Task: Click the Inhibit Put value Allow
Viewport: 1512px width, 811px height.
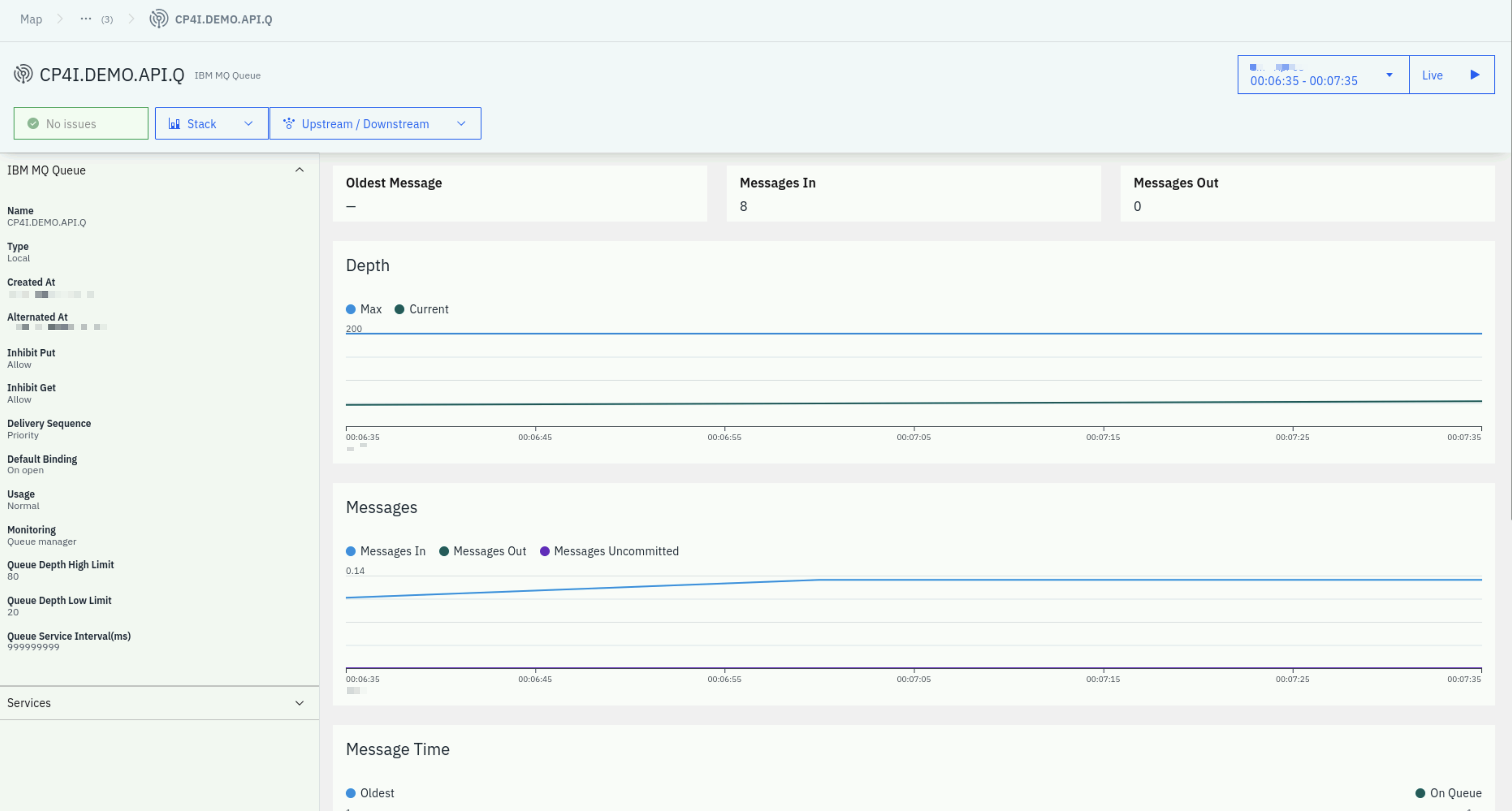Action: coord(19,364)
